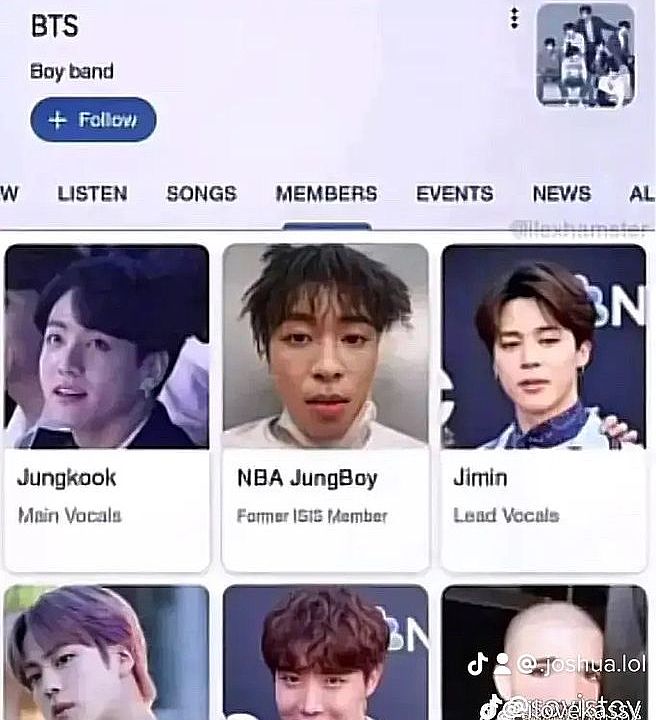The width and height of the screenshot is (656, 720).
Task: Open the NEWS tab
Action: point(561,193)
